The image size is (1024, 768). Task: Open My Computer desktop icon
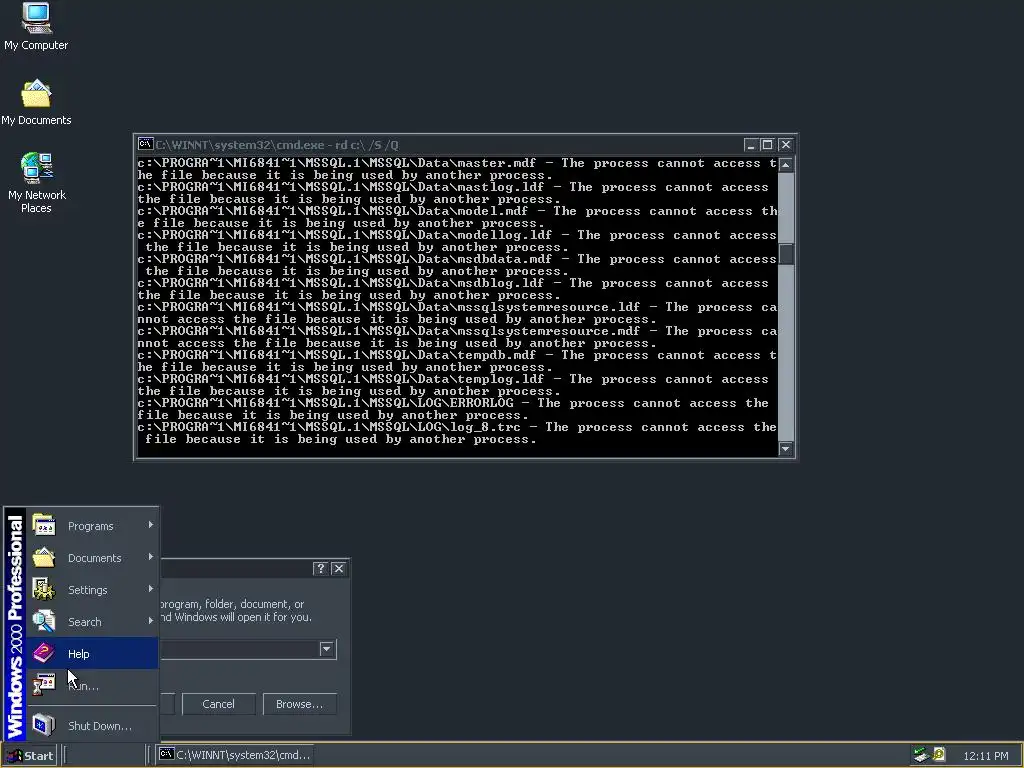pyautogui.click(x=36, y=26)
